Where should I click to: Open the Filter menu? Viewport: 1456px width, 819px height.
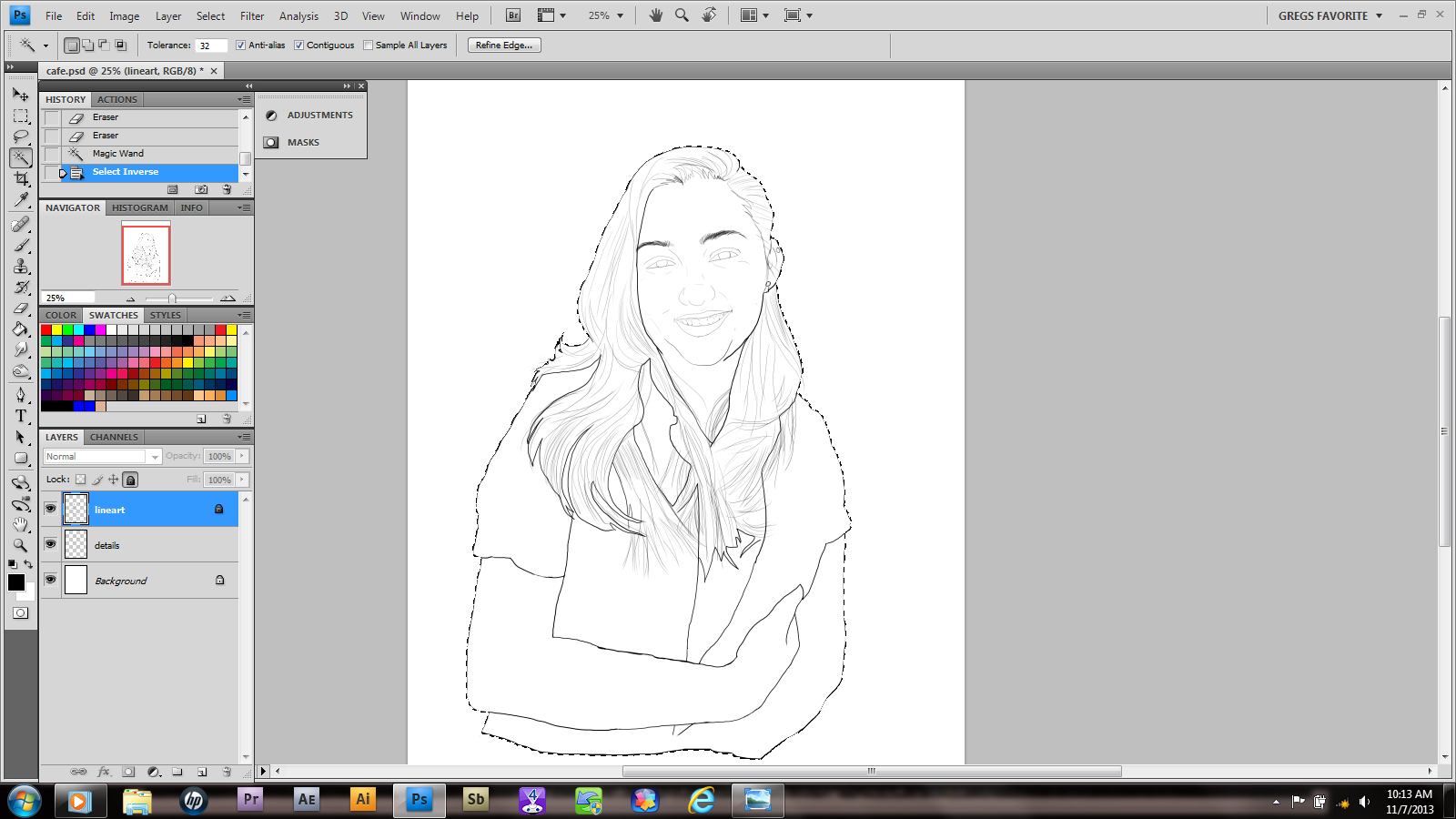point(252,15)
